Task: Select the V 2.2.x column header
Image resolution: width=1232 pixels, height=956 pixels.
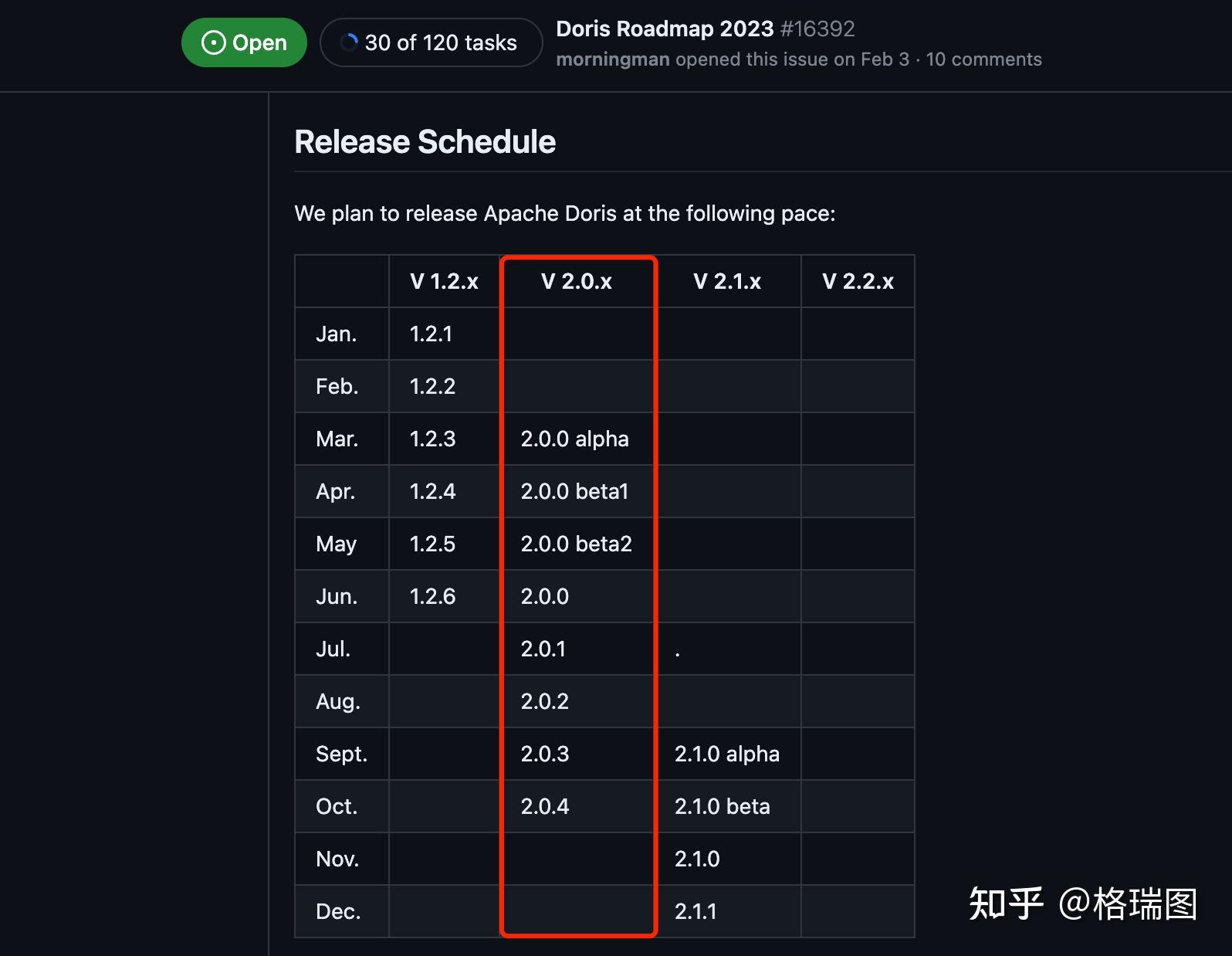Action: [x=858, y=281]
